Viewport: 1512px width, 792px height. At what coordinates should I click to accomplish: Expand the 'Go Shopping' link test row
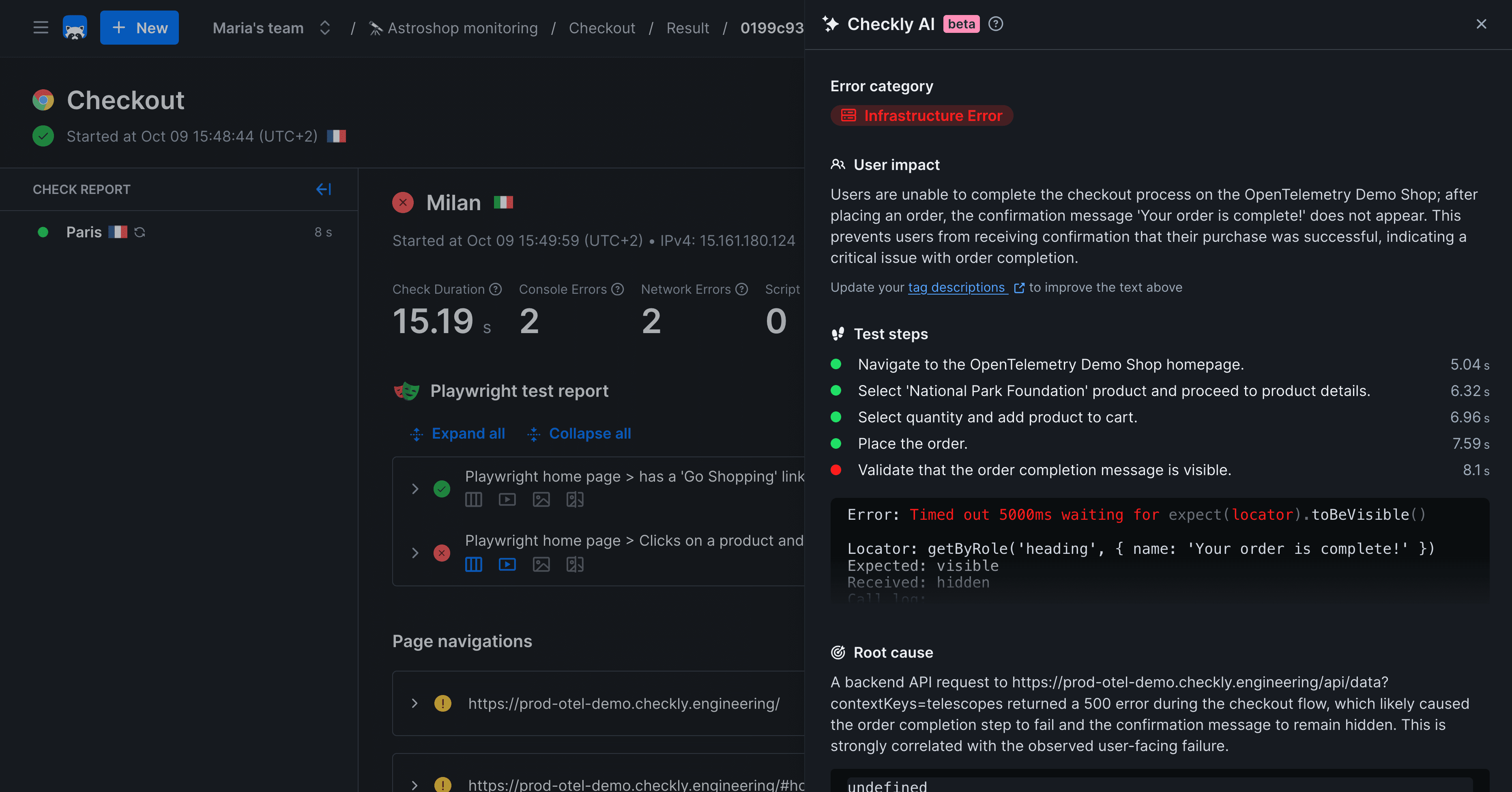415,489
